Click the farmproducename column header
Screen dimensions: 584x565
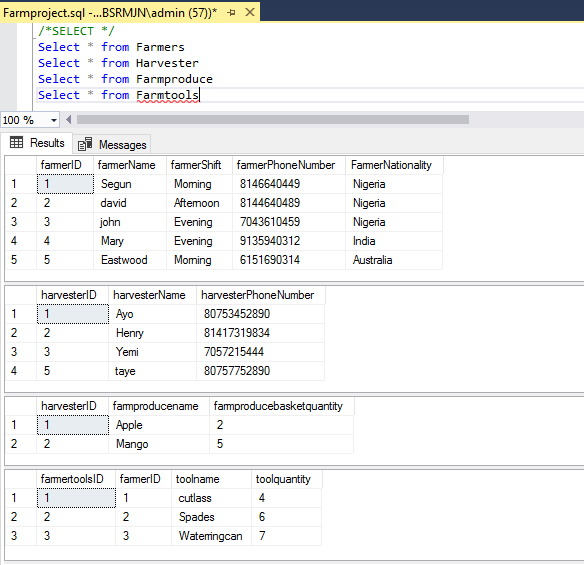159,406
